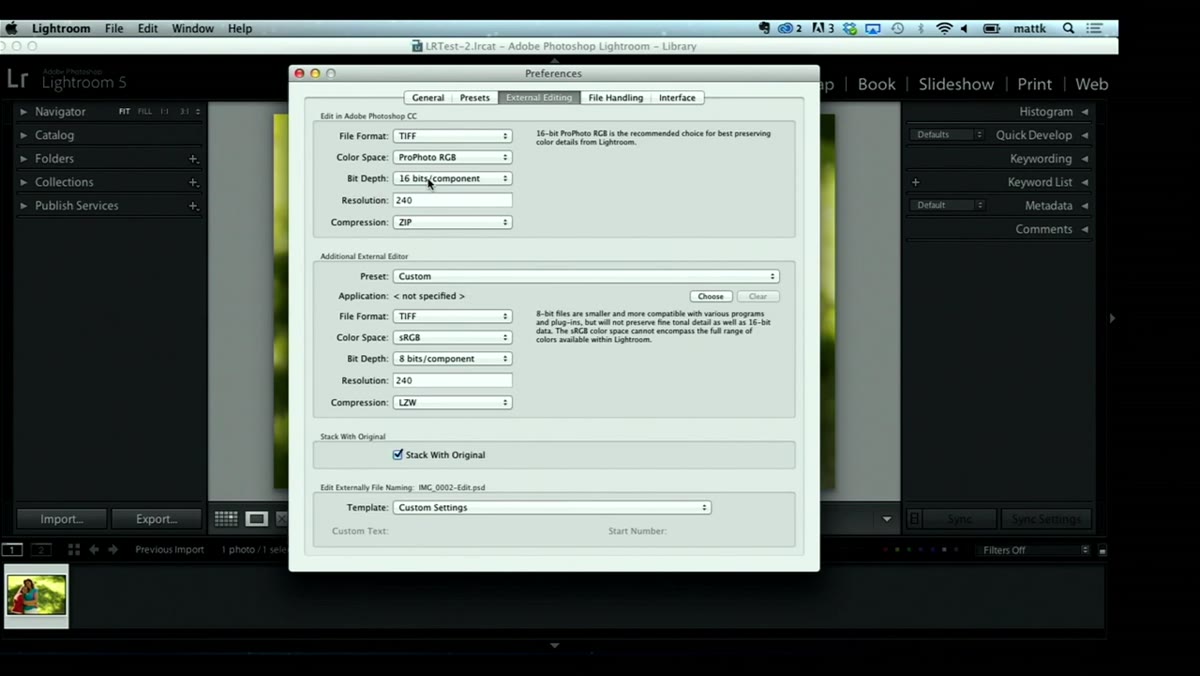Select the photo thumbnail in the filmstrip
This screenshot has height=676, width=1200.
pos(37,597)
